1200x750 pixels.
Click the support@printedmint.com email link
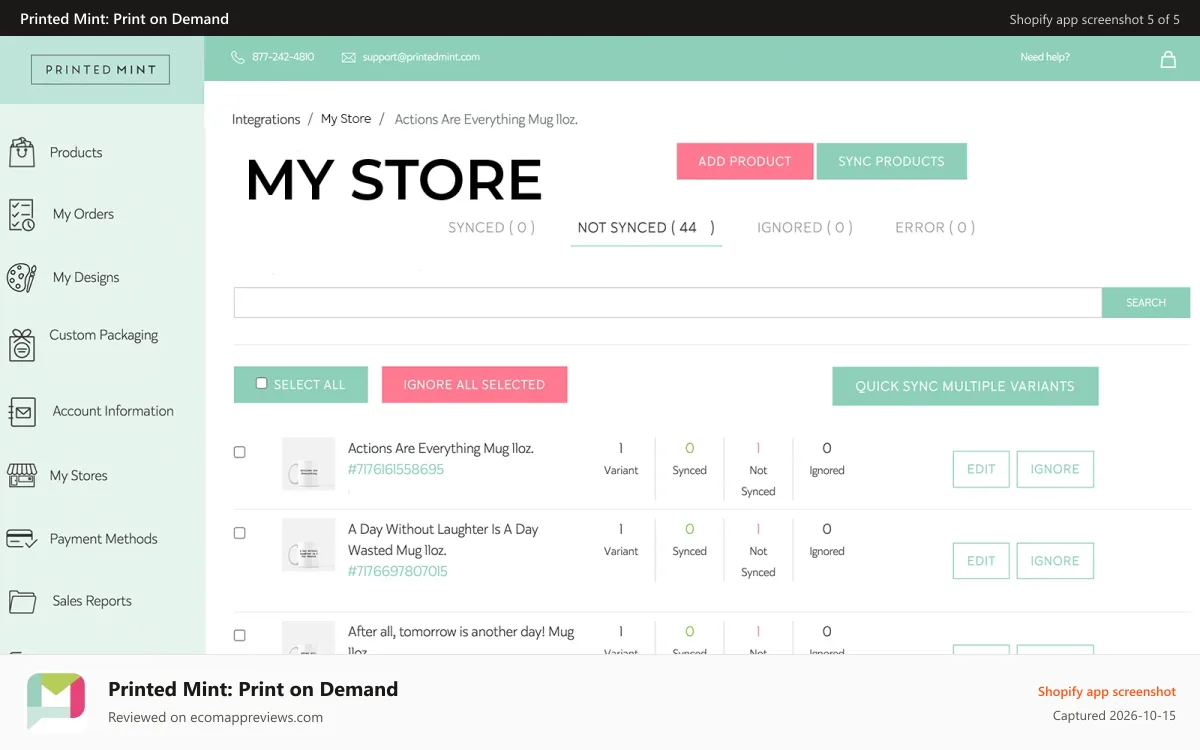[x=421, y=57]
